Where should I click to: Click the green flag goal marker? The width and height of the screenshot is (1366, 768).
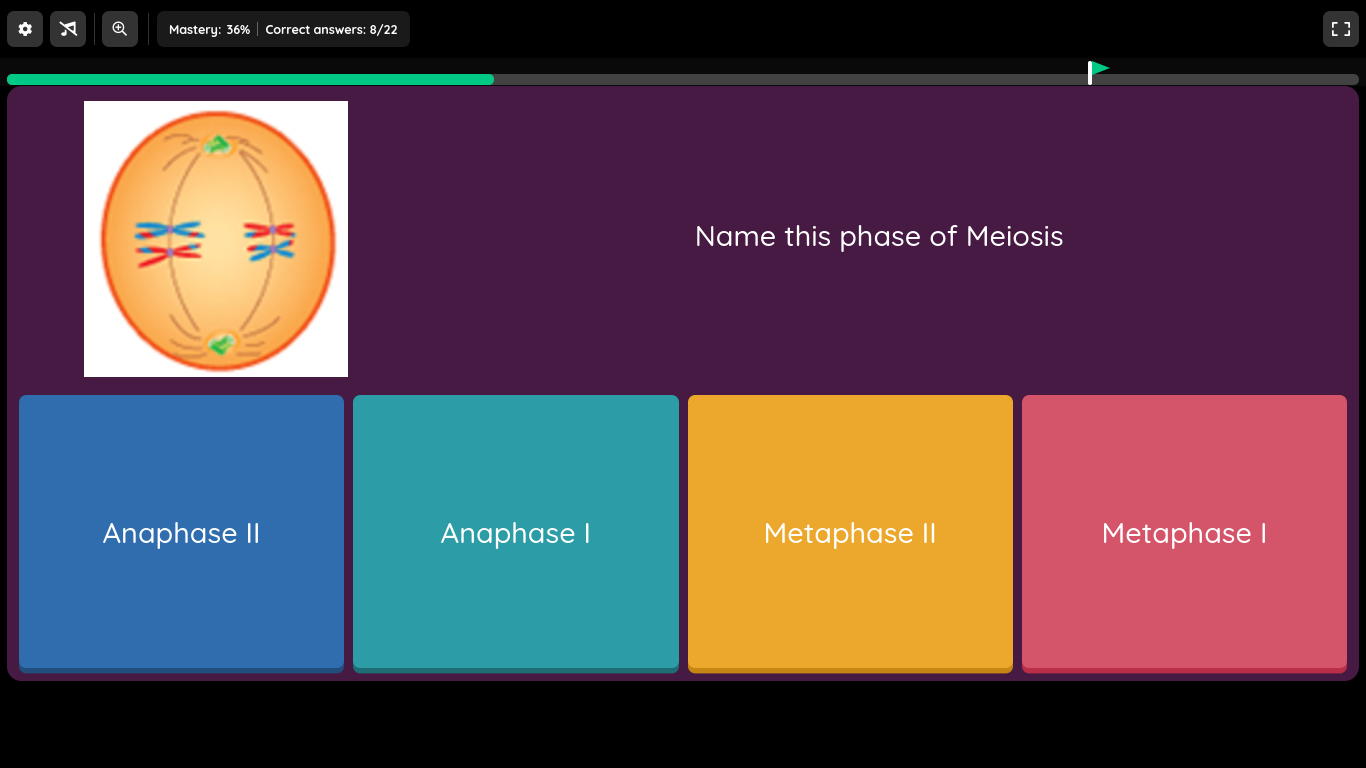click(x=1098, y=70)
